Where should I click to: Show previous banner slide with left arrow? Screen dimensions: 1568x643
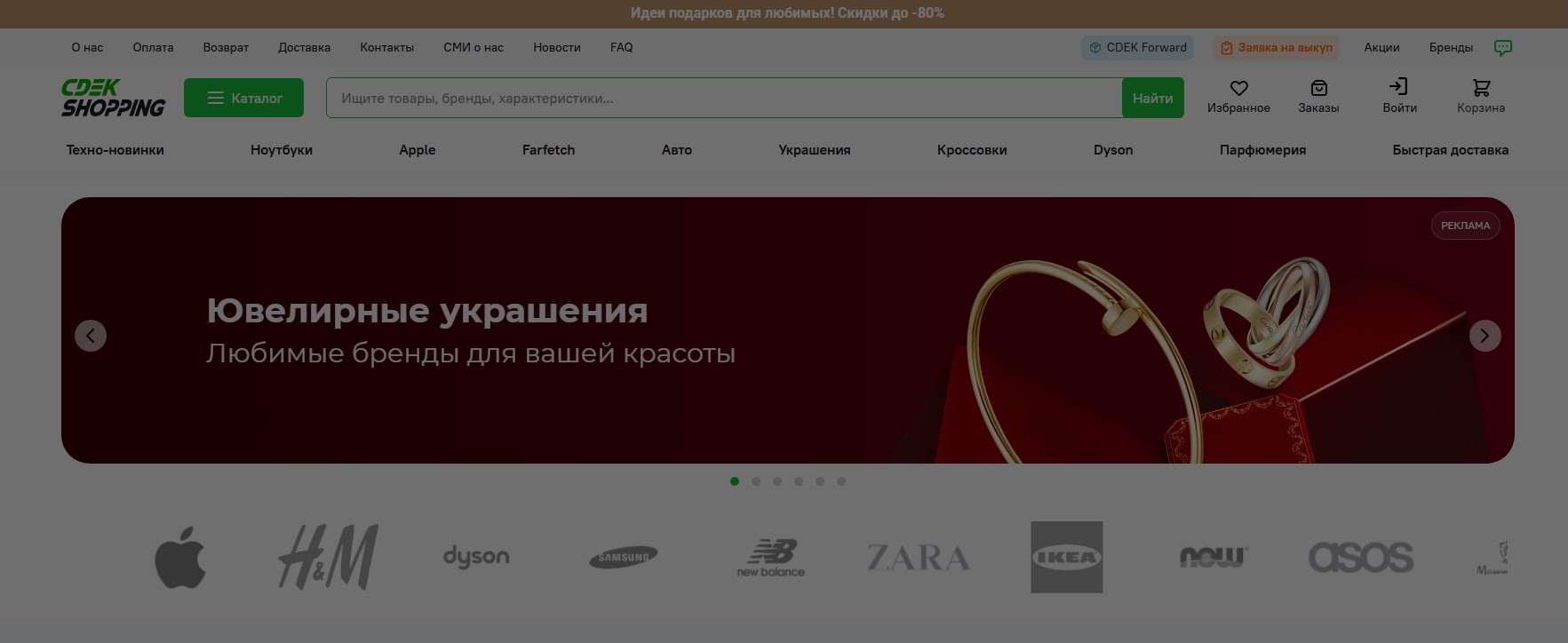(91, 336)
